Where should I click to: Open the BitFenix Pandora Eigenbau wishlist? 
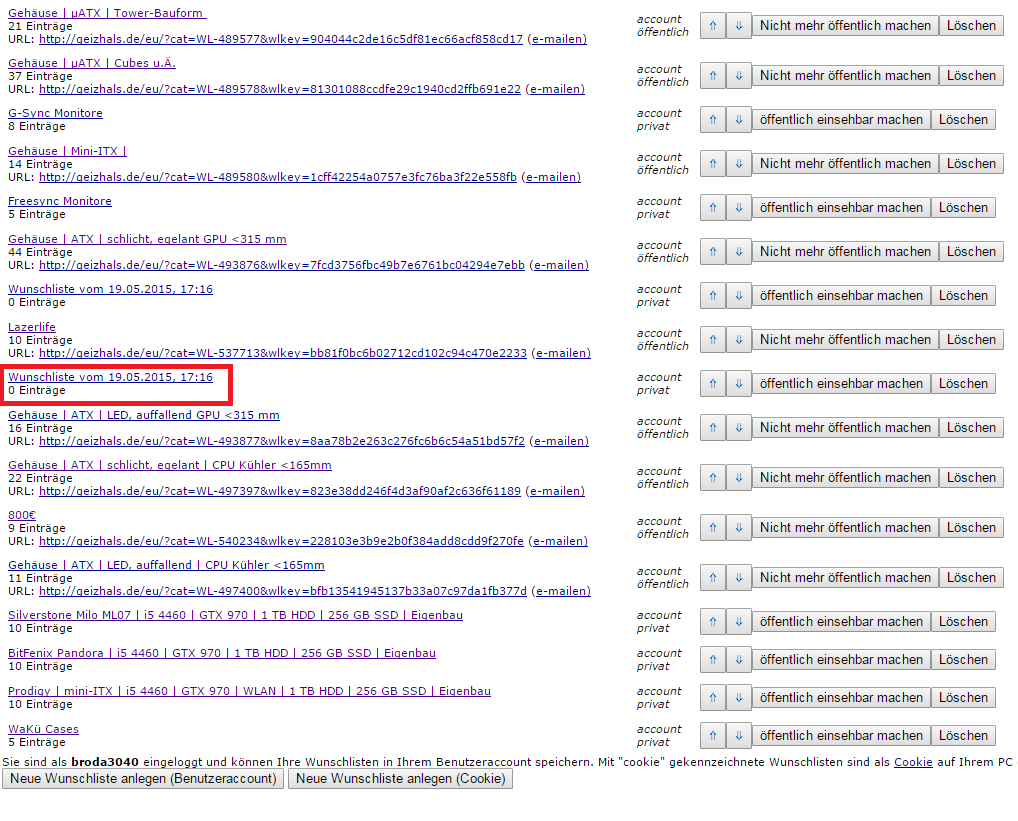click(221, 653)
